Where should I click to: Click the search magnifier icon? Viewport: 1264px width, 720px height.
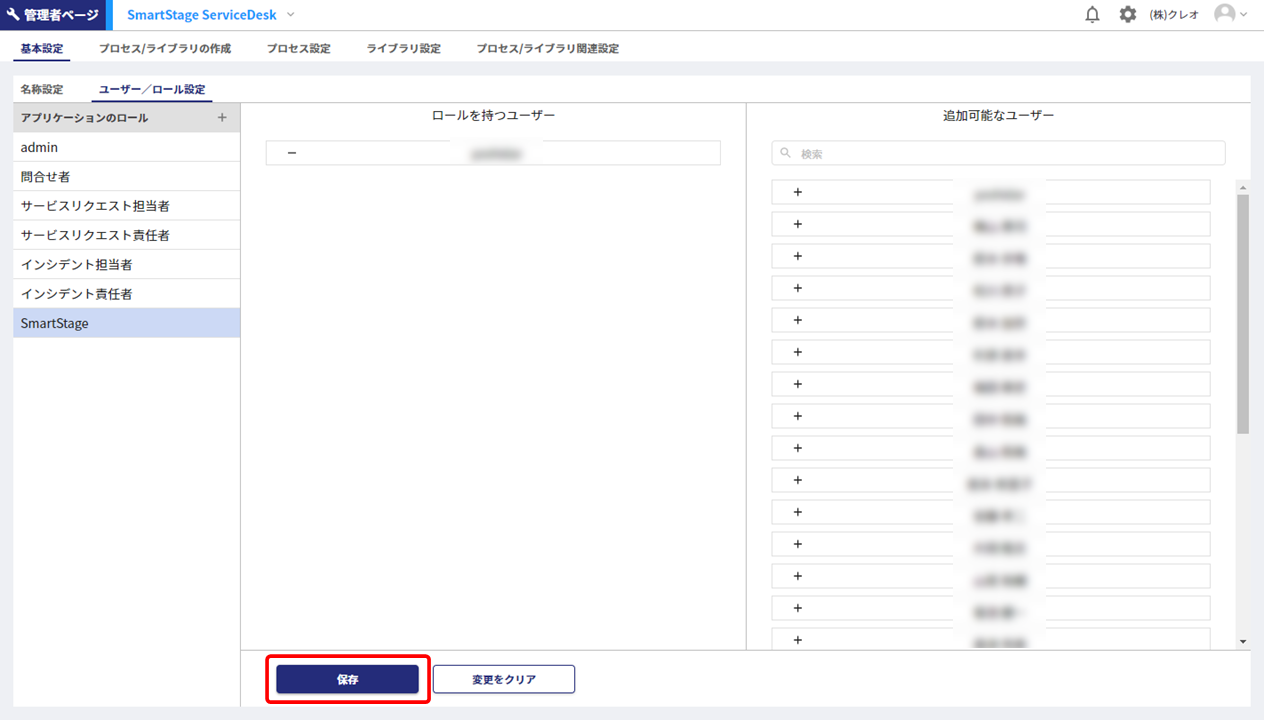(x=786, y=153)
